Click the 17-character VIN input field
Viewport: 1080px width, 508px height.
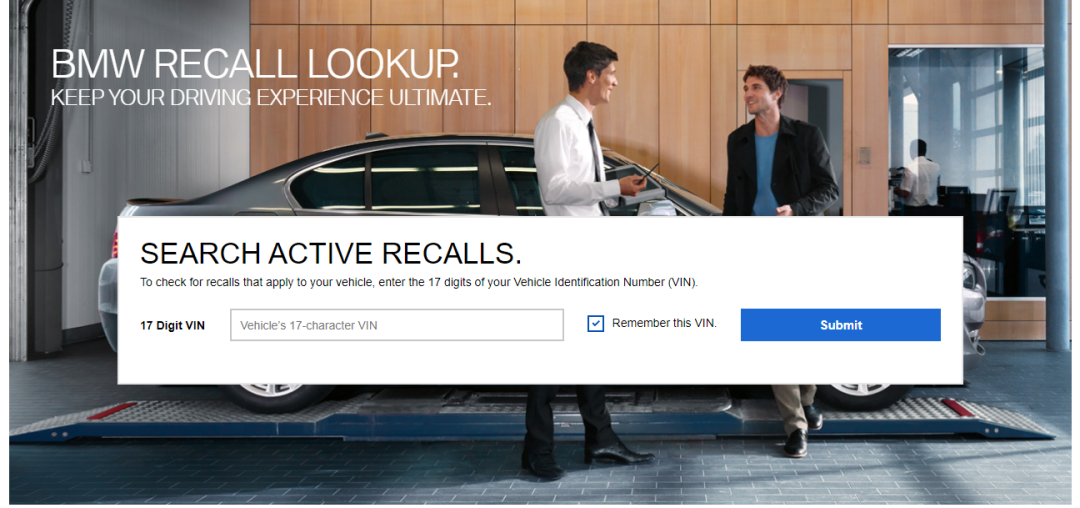397,325
